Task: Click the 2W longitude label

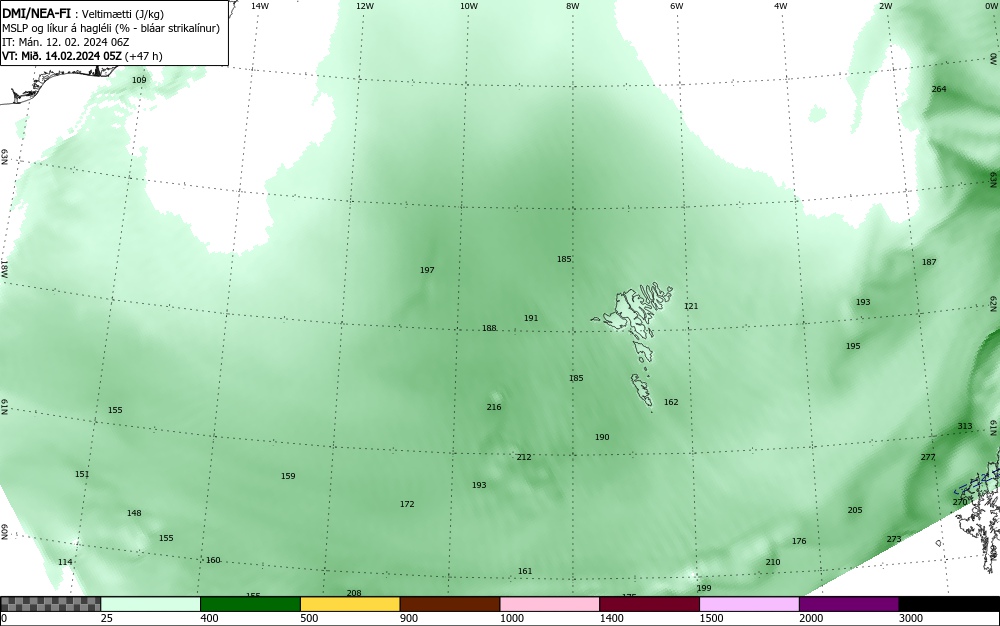Action: click(885, 6)
